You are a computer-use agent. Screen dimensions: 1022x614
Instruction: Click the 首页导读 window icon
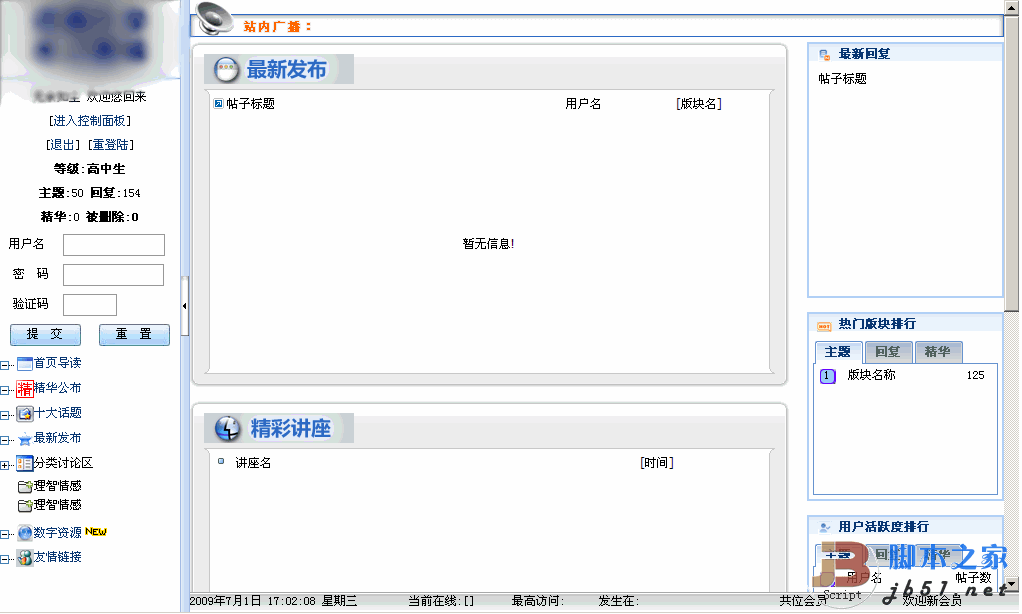coord(25,363)
